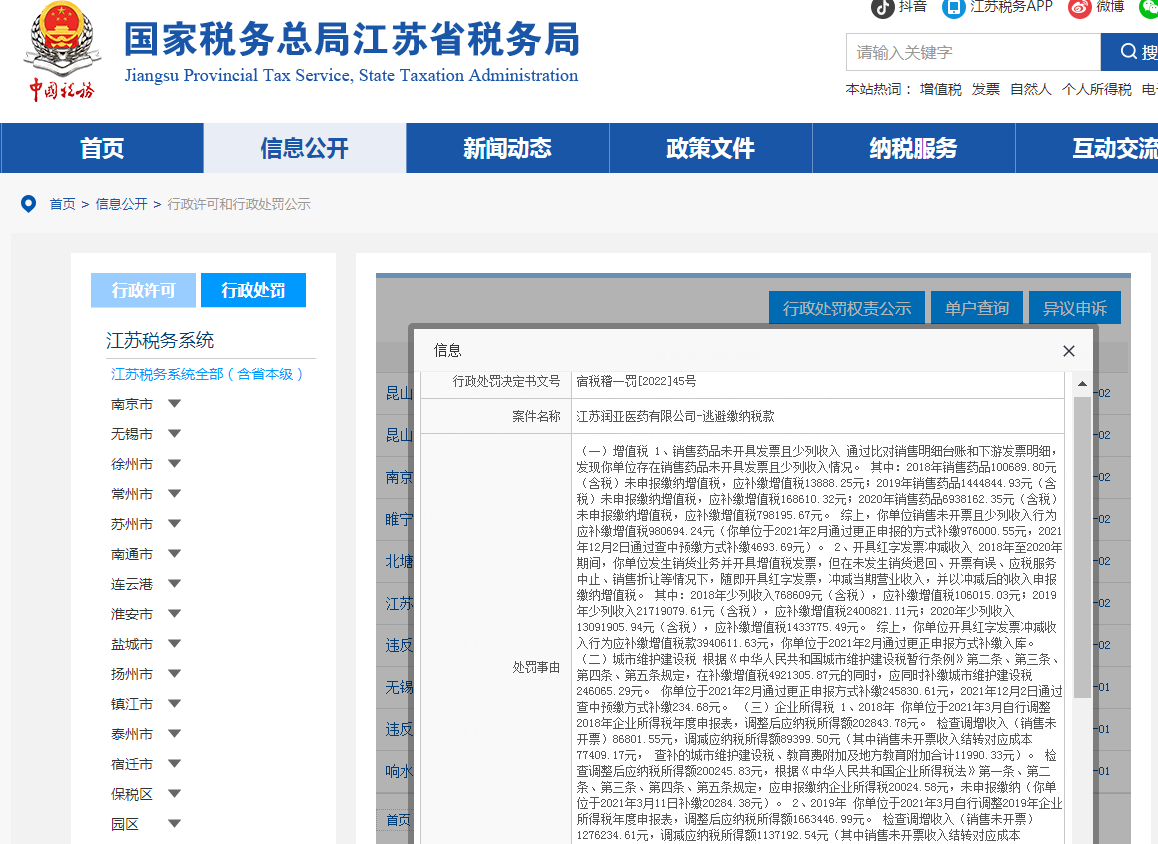Open the 互动交流 navigation tab
Image resolution: width=1158 pixels, height=844 pixels.
point(1087,148)
